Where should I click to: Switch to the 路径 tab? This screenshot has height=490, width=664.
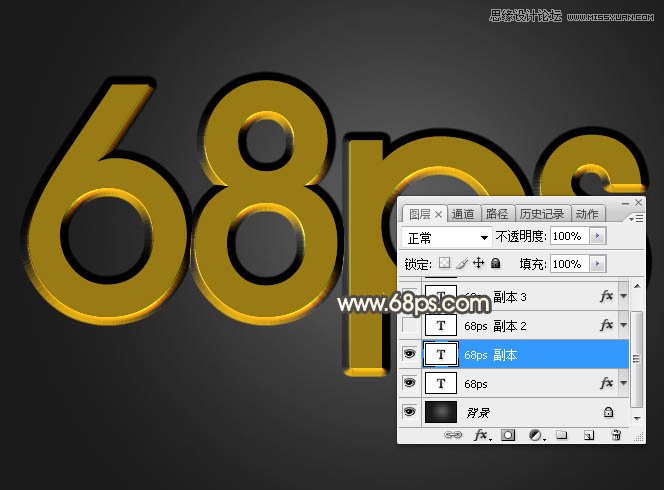coord(497,214)
